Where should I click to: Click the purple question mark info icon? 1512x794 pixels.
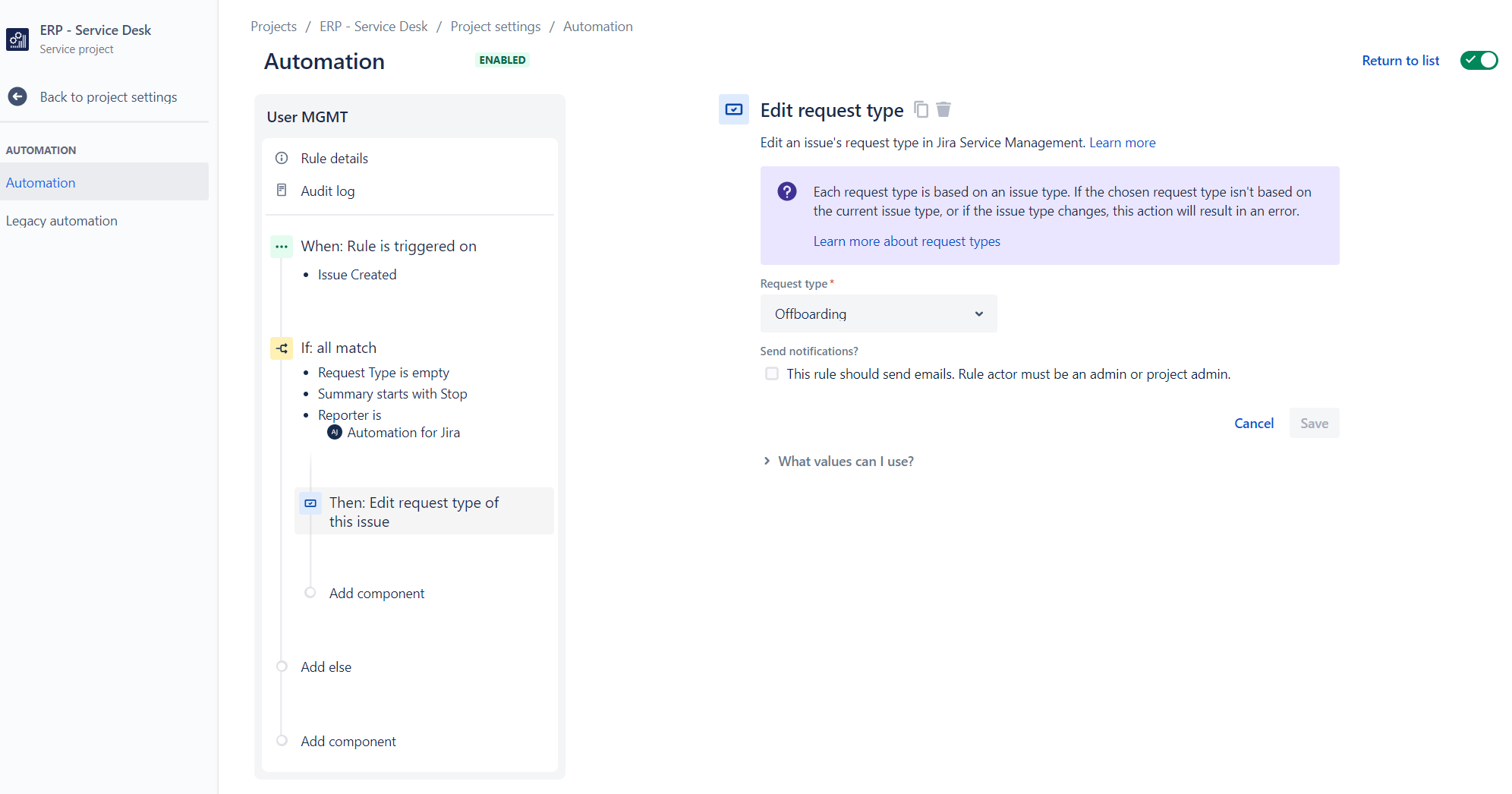click(x=787, y=191)
